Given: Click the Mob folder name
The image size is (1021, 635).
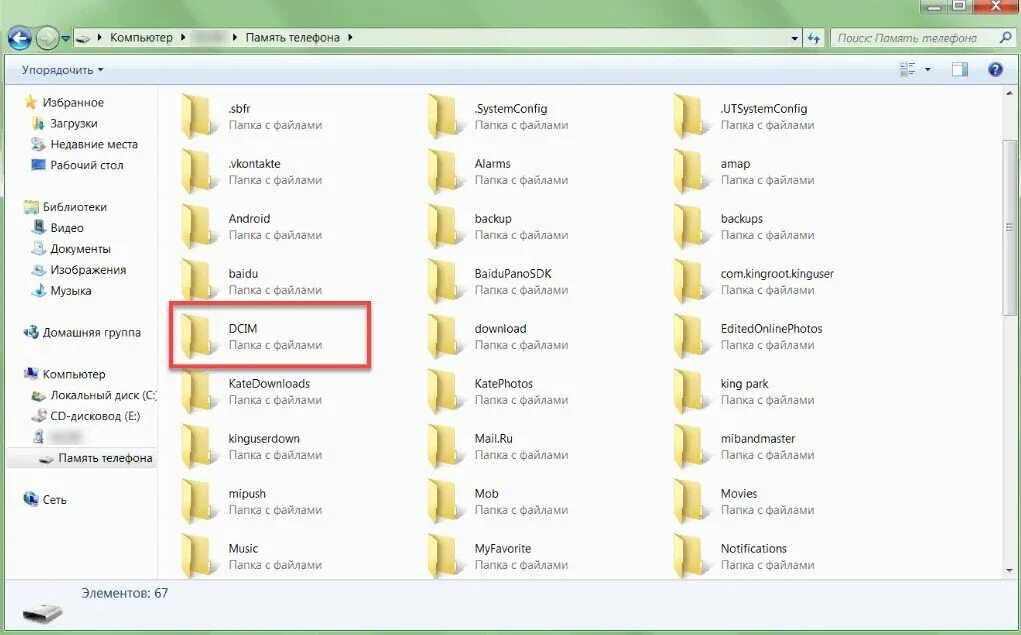Looking at the screenshot, I should pos(486,494).
